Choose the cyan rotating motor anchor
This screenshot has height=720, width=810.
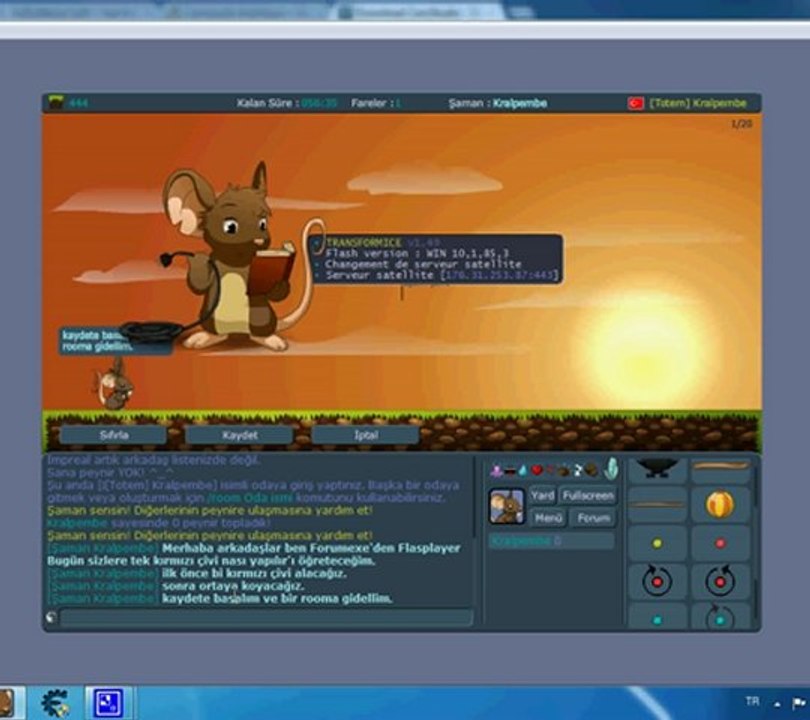(x=720, y=618)
